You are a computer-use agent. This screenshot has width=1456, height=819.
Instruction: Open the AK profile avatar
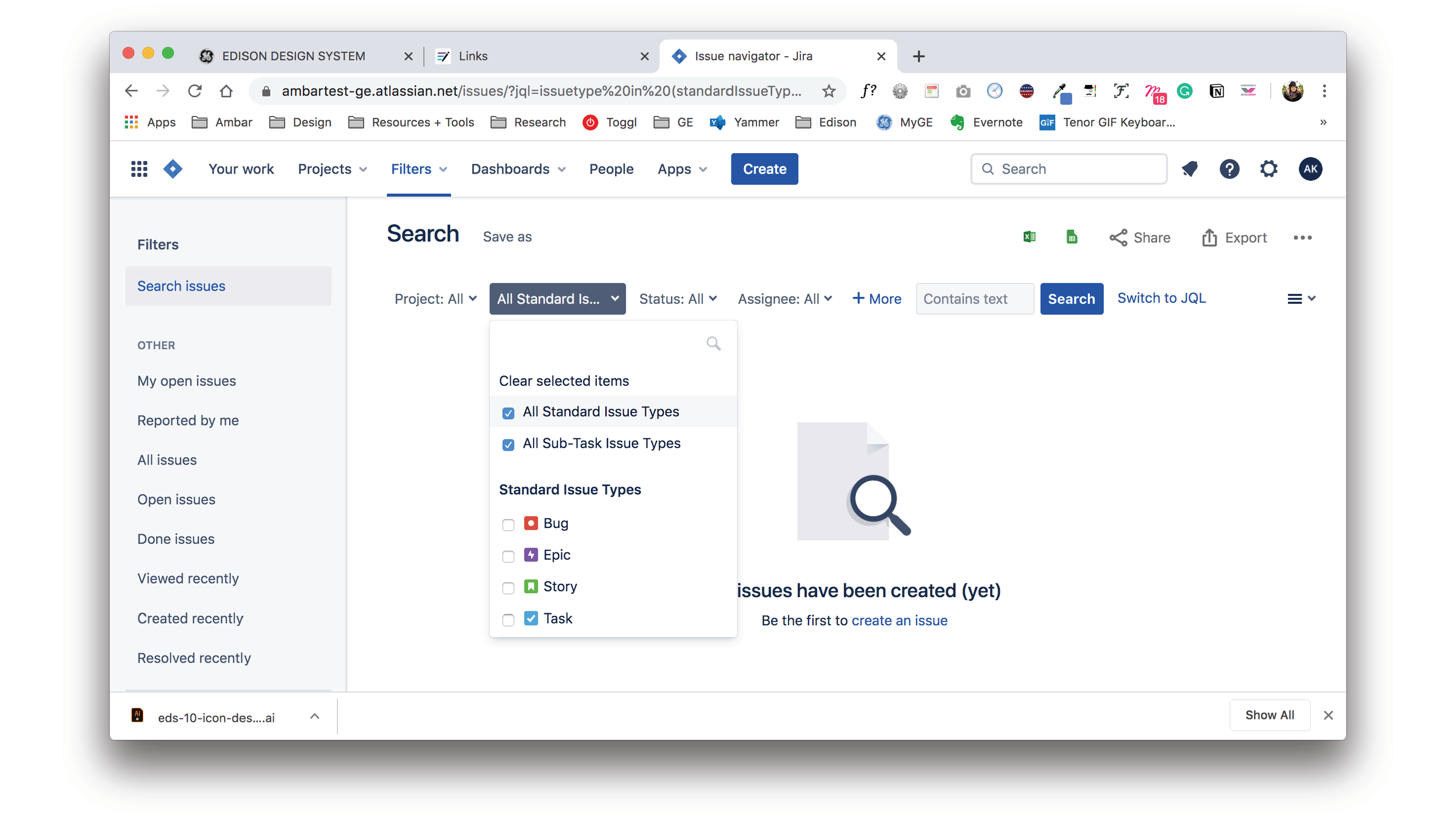click(1310, 169)
